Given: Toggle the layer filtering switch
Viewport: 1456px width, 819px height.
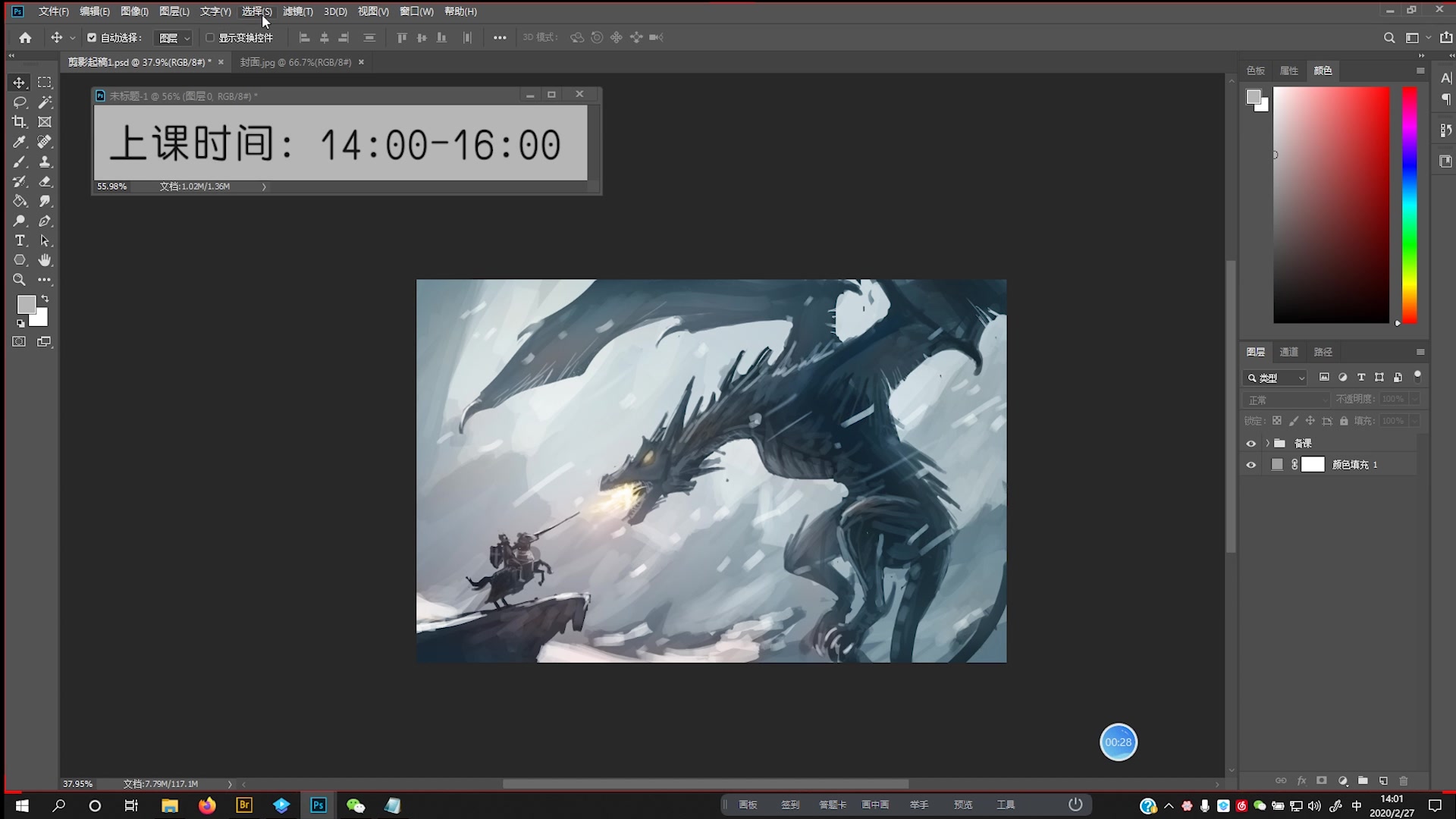Looking at the screenshot, I should (1417, 376).
